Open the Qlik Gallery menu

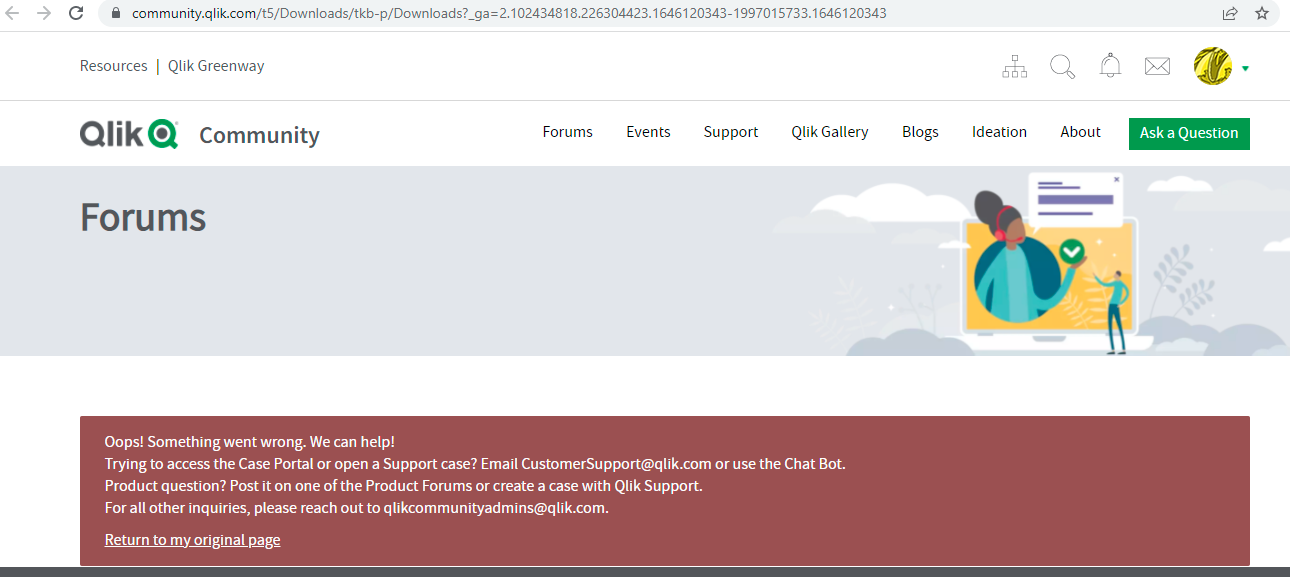pos(830,132)
